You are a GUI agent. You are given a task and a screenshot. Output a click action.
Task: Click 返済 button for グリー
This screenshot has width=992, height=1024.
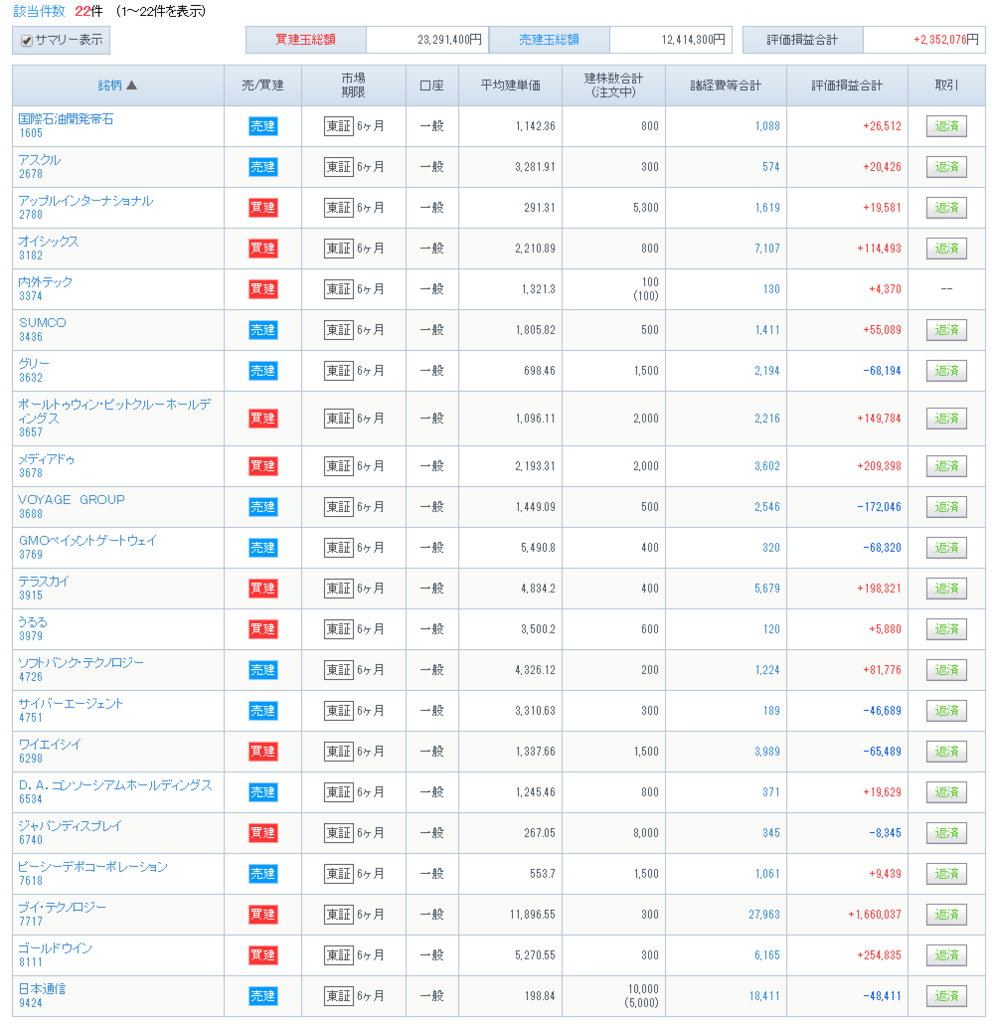[946, 371]
